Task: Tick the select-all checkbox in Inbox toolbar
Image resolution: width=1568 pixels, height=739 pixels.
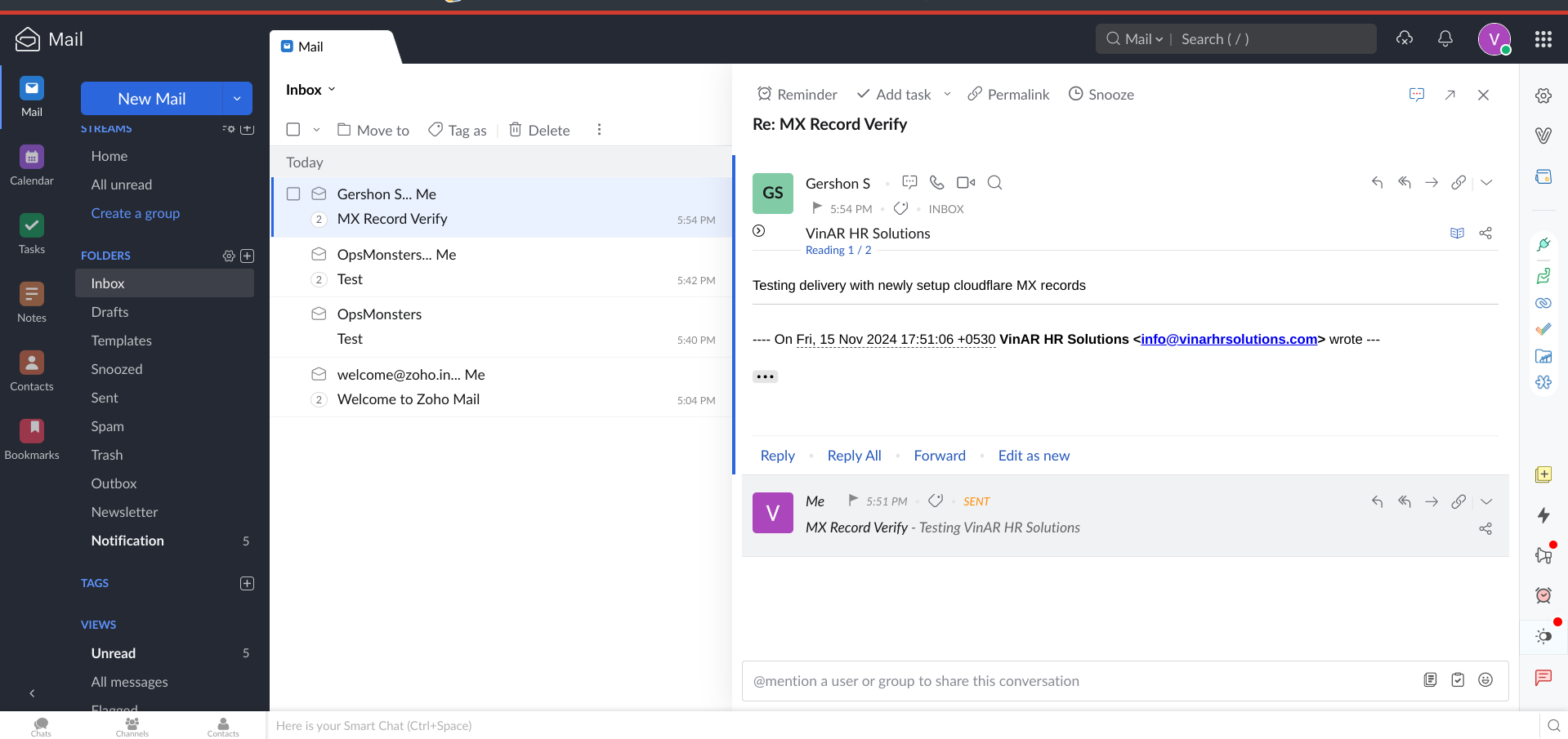Action: point(293,130)
